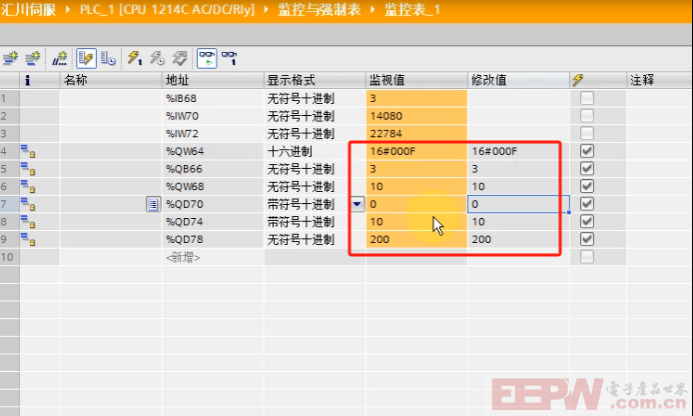Click the 地址 column header

(213, 80)
